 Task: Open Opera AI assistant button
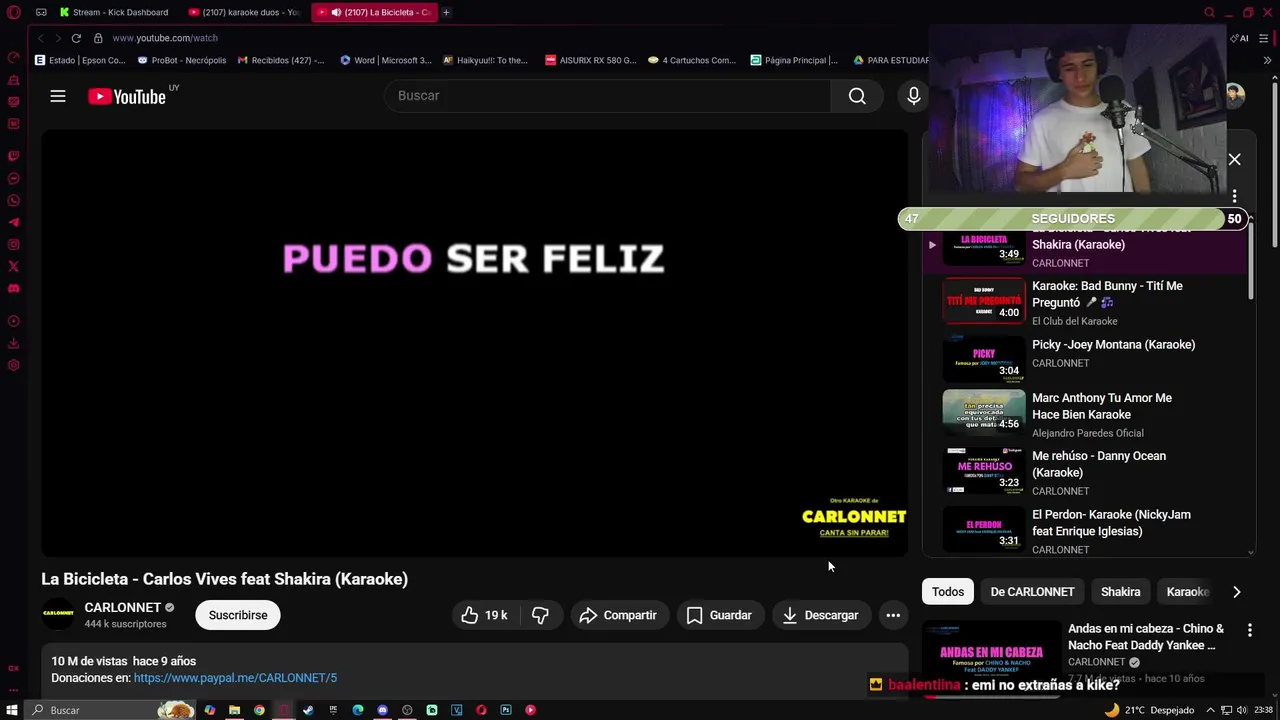[1241, 38]
